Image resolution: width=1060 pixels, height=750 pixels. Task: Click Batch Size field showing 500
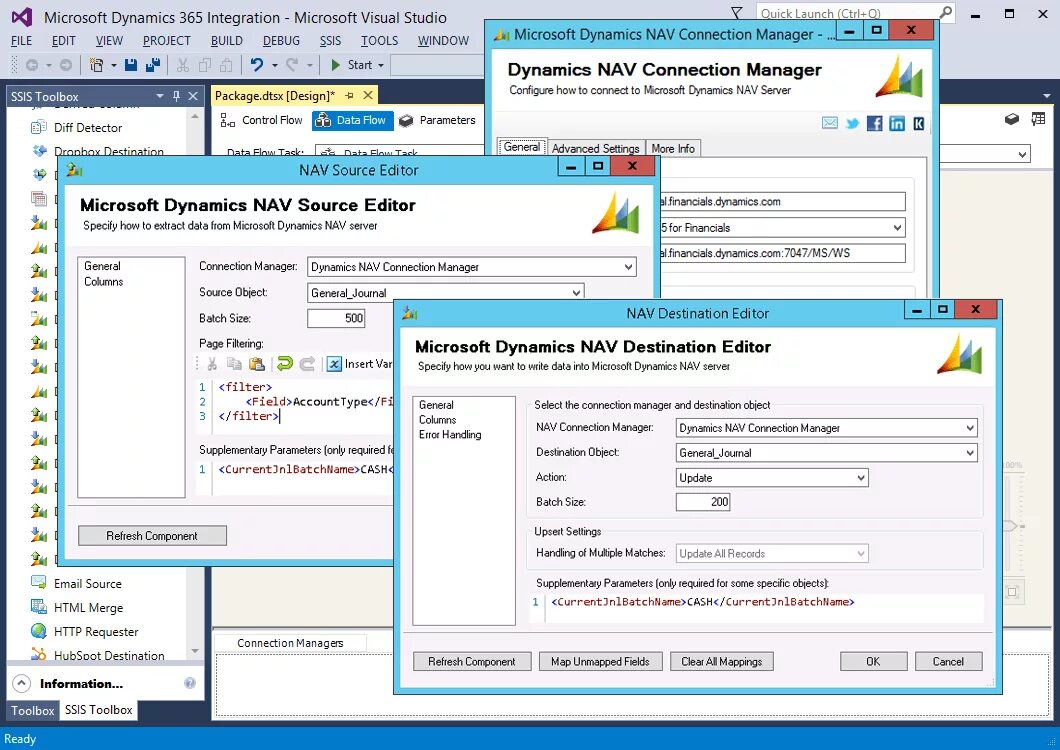click(x=336, y=318)
